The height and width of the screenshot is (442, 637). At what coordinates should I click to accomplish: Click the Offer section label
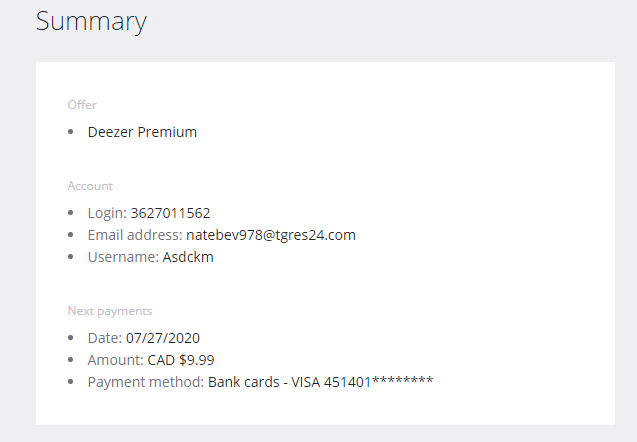[x=82, y=105]
